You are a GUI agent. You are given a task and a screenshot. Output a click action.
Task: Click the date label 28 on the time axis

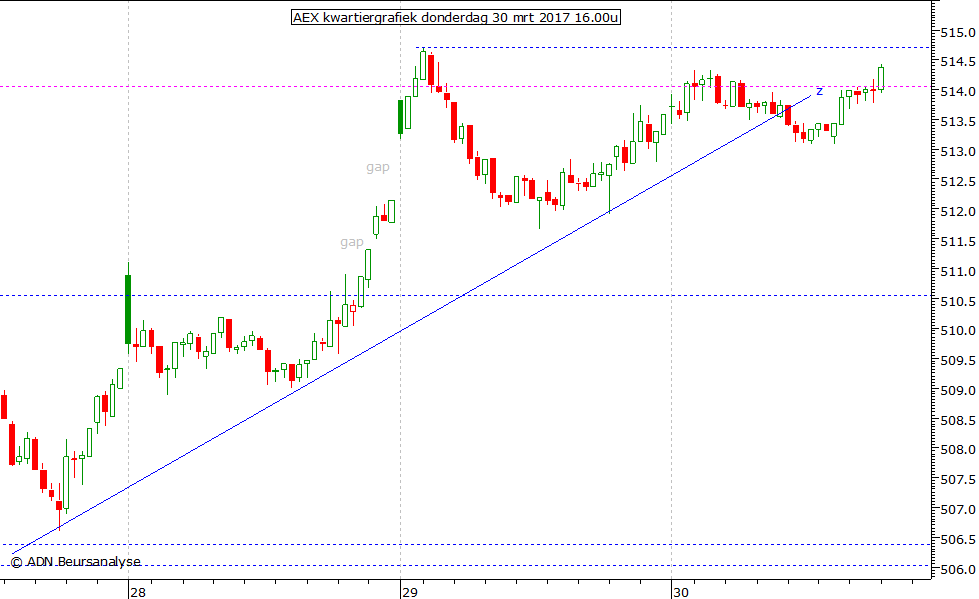pos(138,592)
